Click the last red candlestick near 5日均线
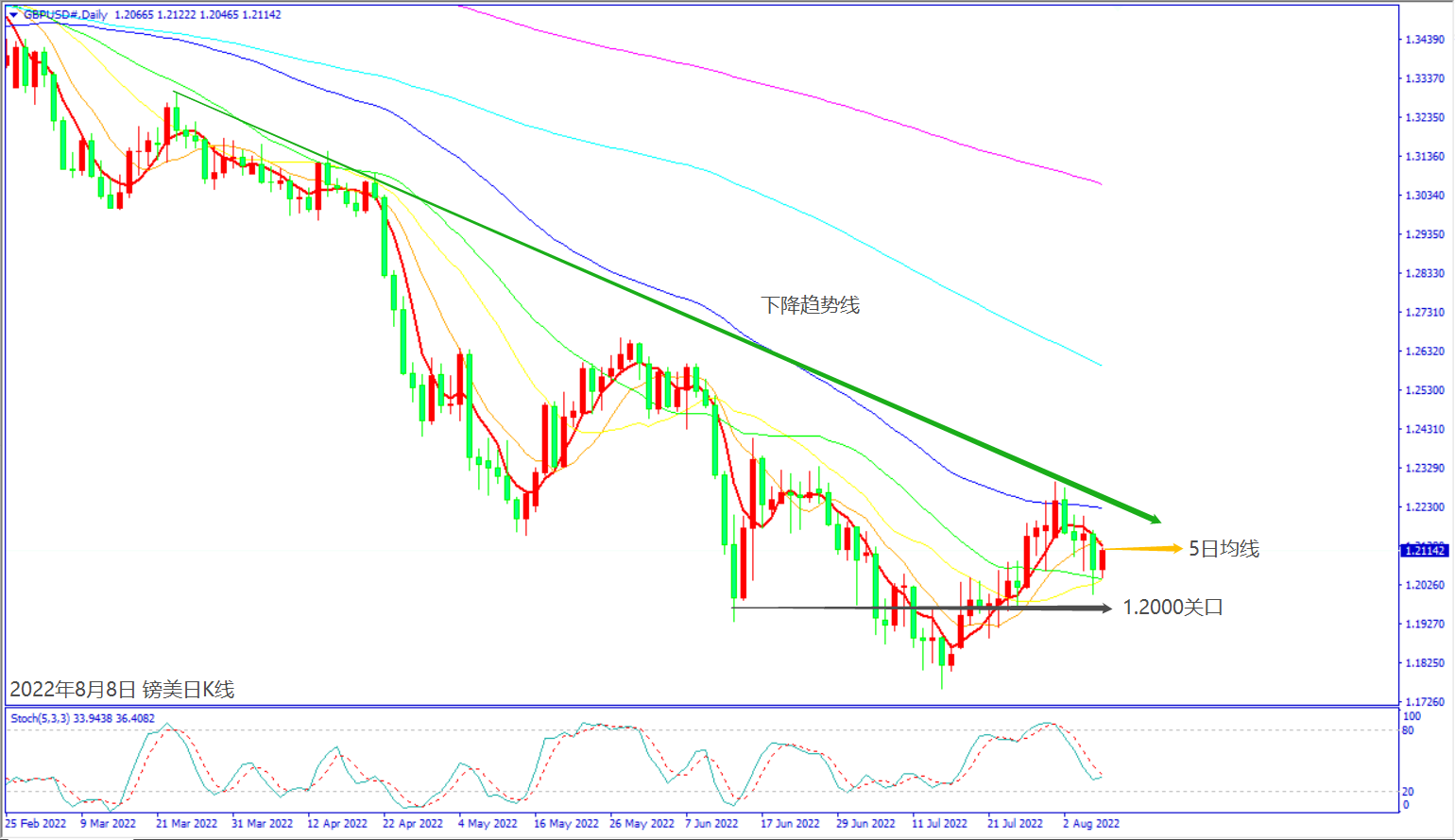The image size is (1455, 840). pos(1102,559)
